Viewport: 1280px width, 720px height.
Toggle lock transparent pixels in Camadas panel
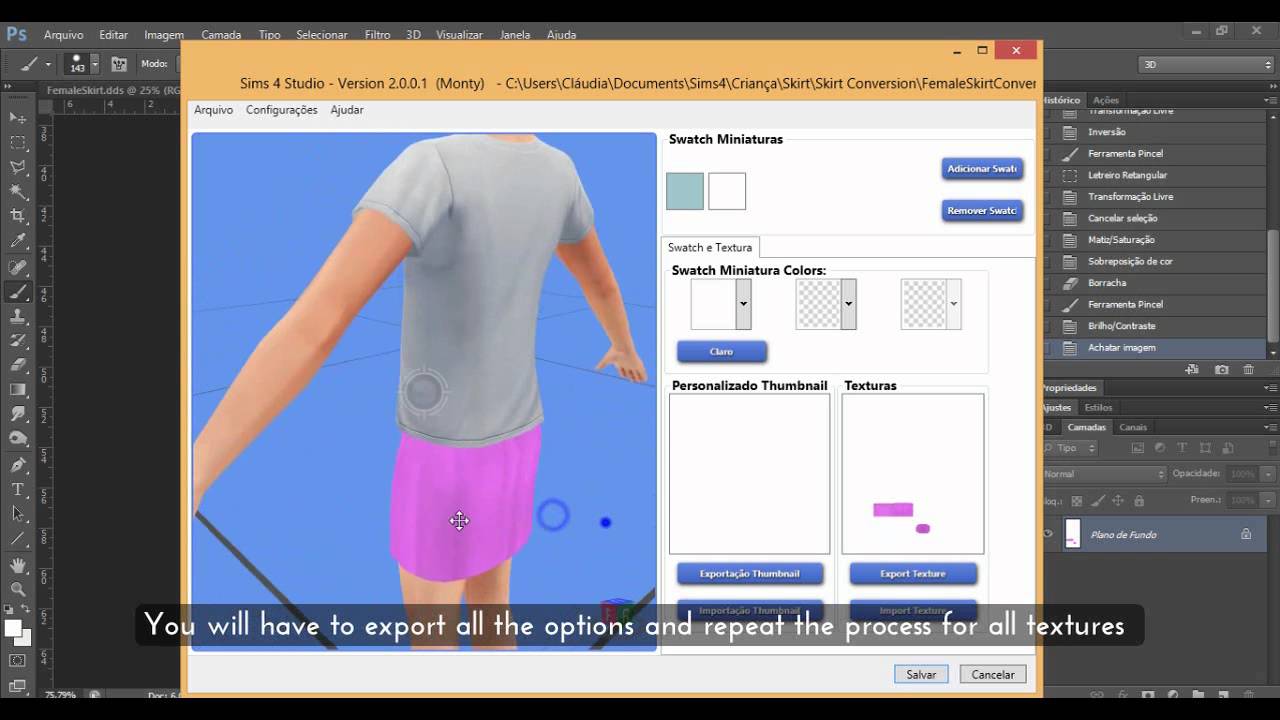[x=1076, y=500]
